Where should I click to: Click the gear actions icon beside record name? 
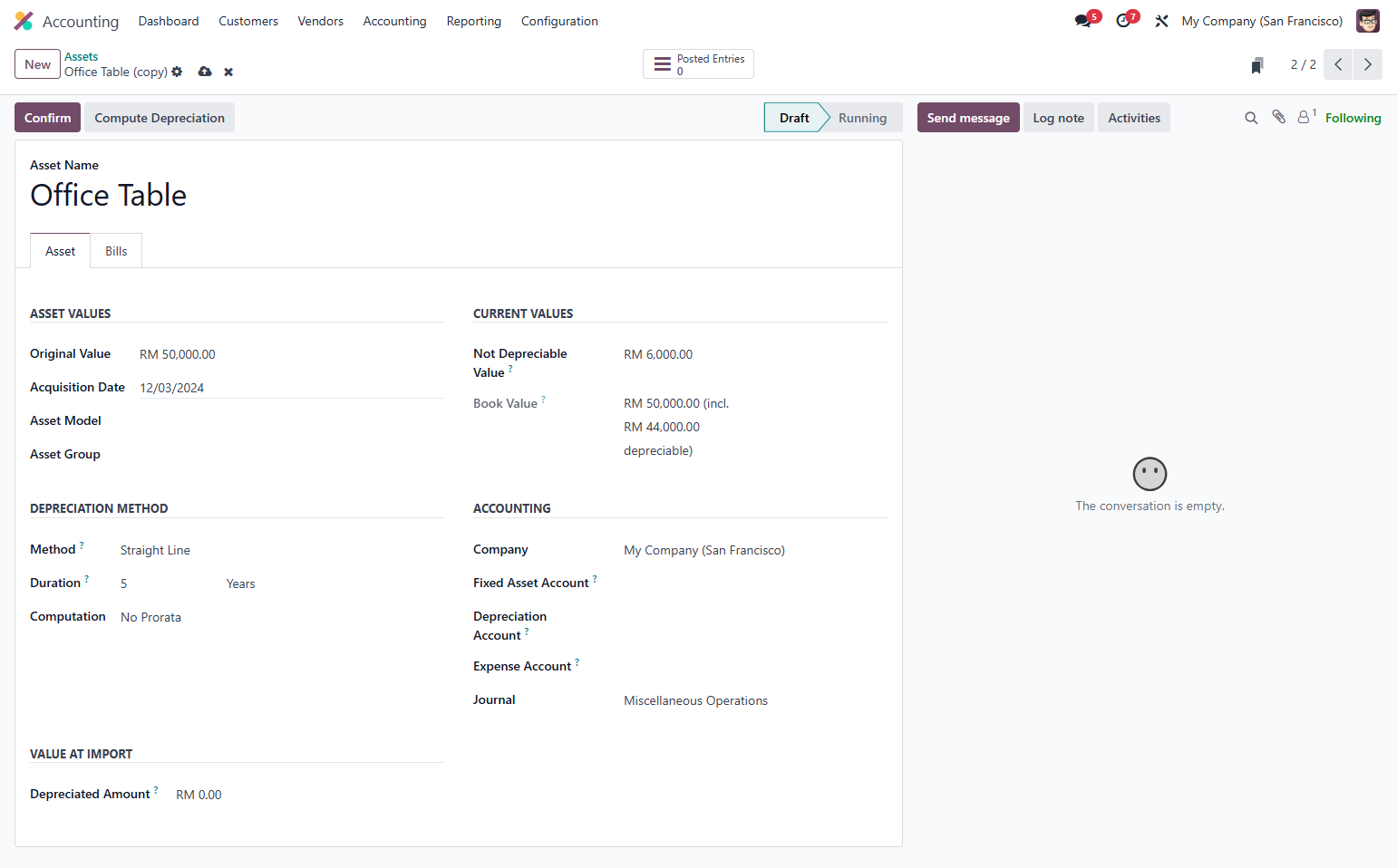(177, 72)
